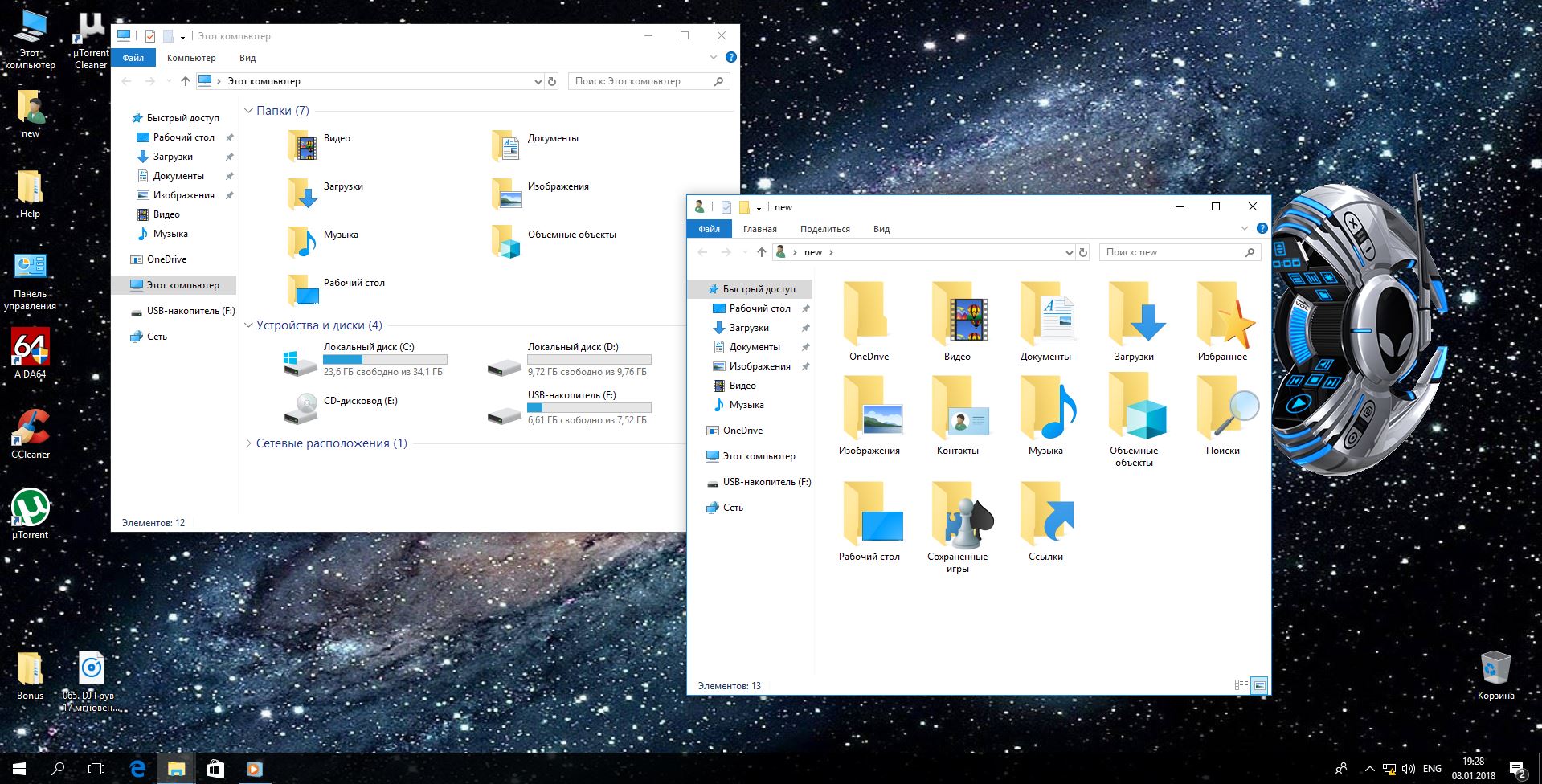The width and height of the screenshot is (1542, 784).
Task: Open the OneDrive folder in new window
Action: 869,322
